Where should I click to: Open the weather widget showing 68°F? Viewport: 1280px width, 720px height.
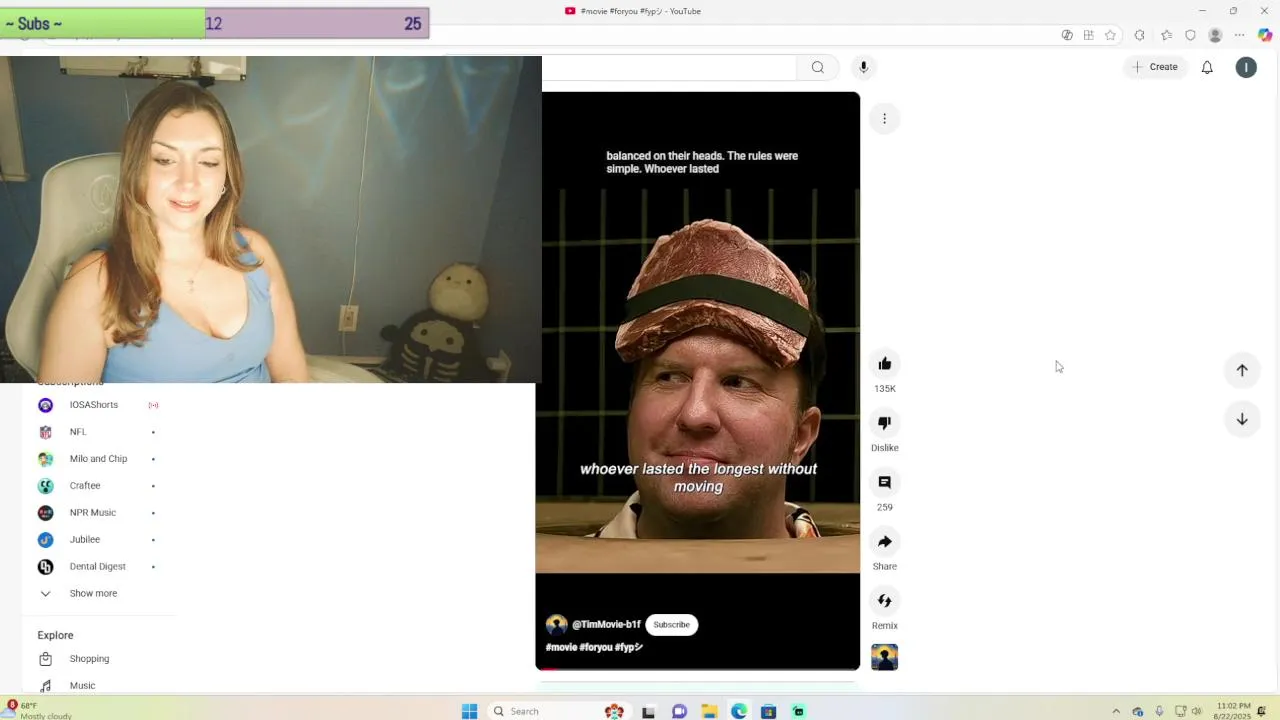pos(38,711)
